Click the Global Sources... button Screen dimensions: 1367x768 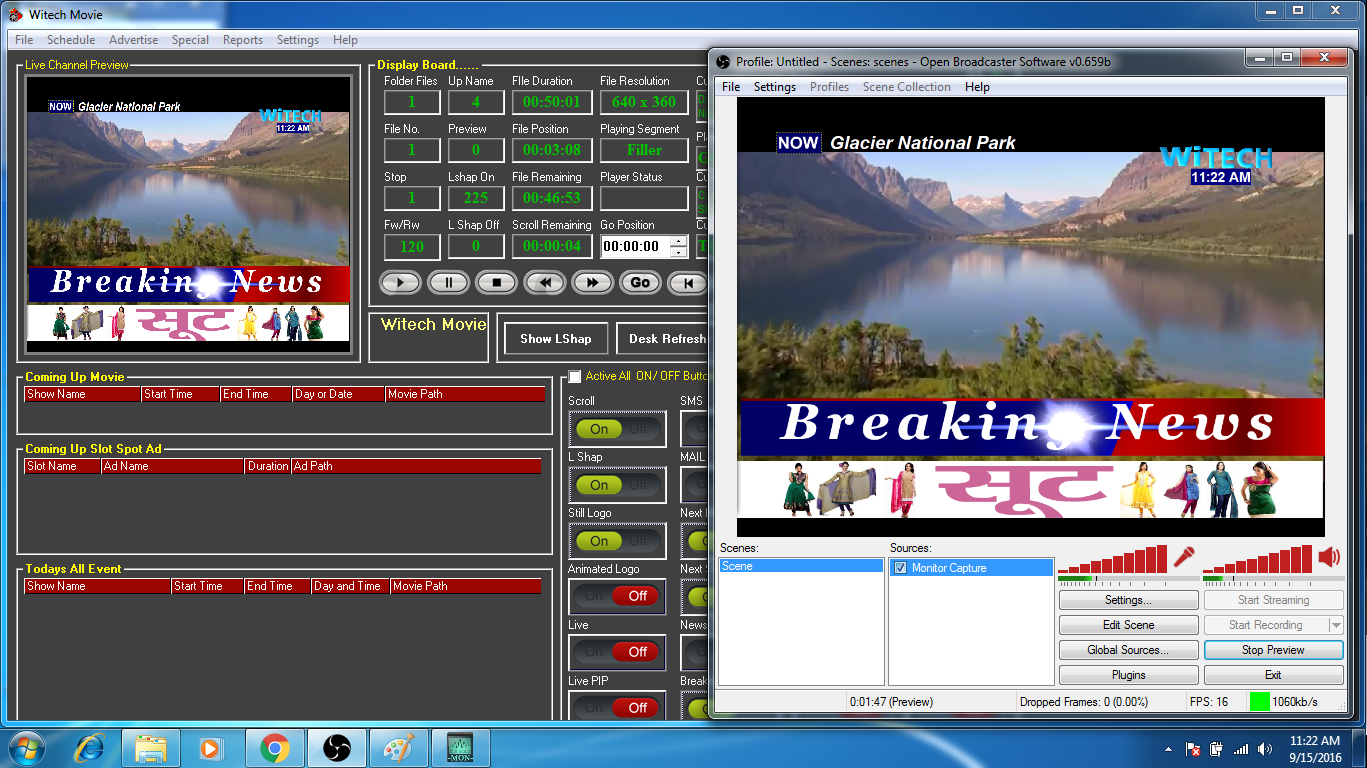[x=1128, y=650]
